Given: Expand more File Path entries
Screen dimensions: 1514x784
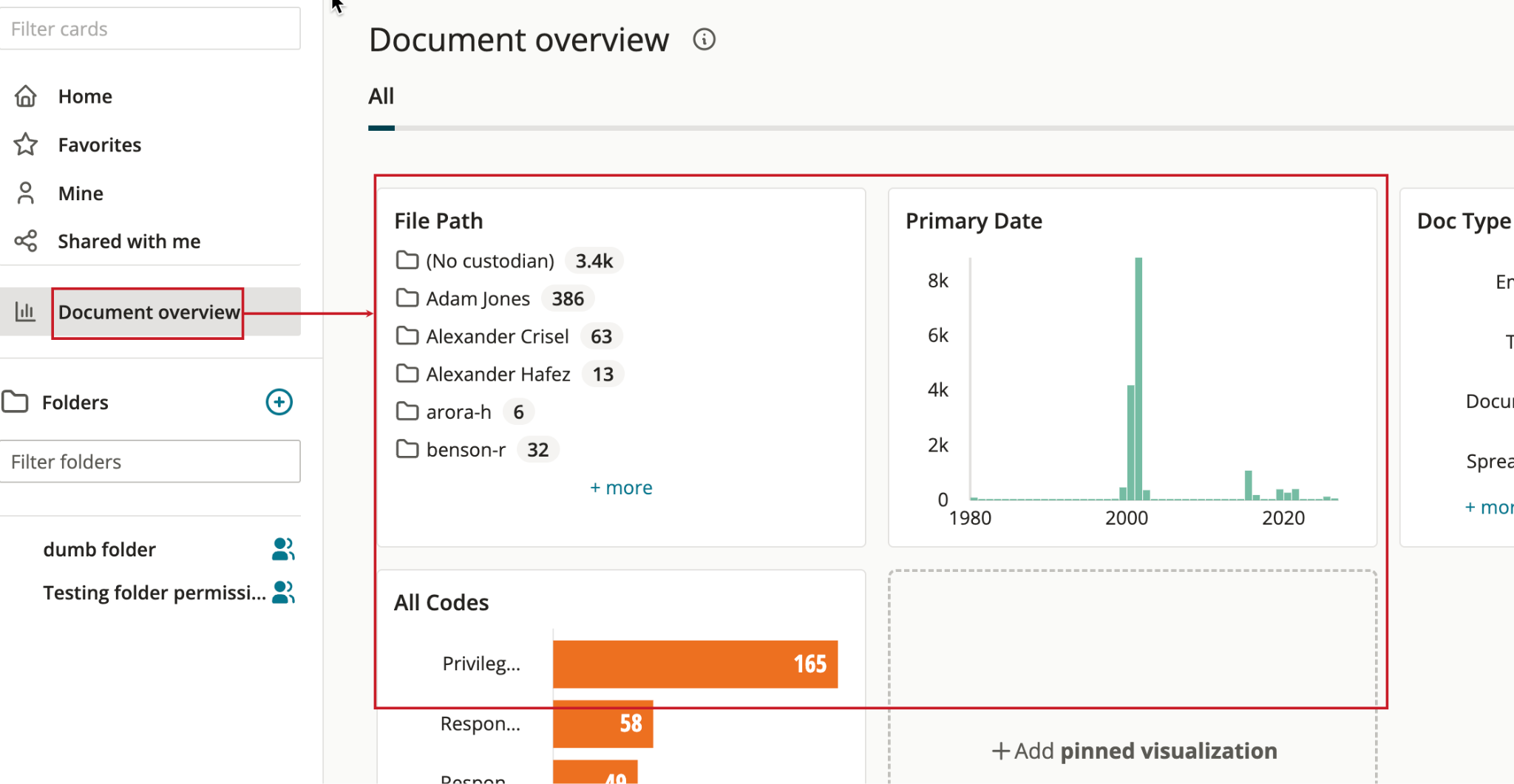Looking at the screenshot, I should coord(621,488).
